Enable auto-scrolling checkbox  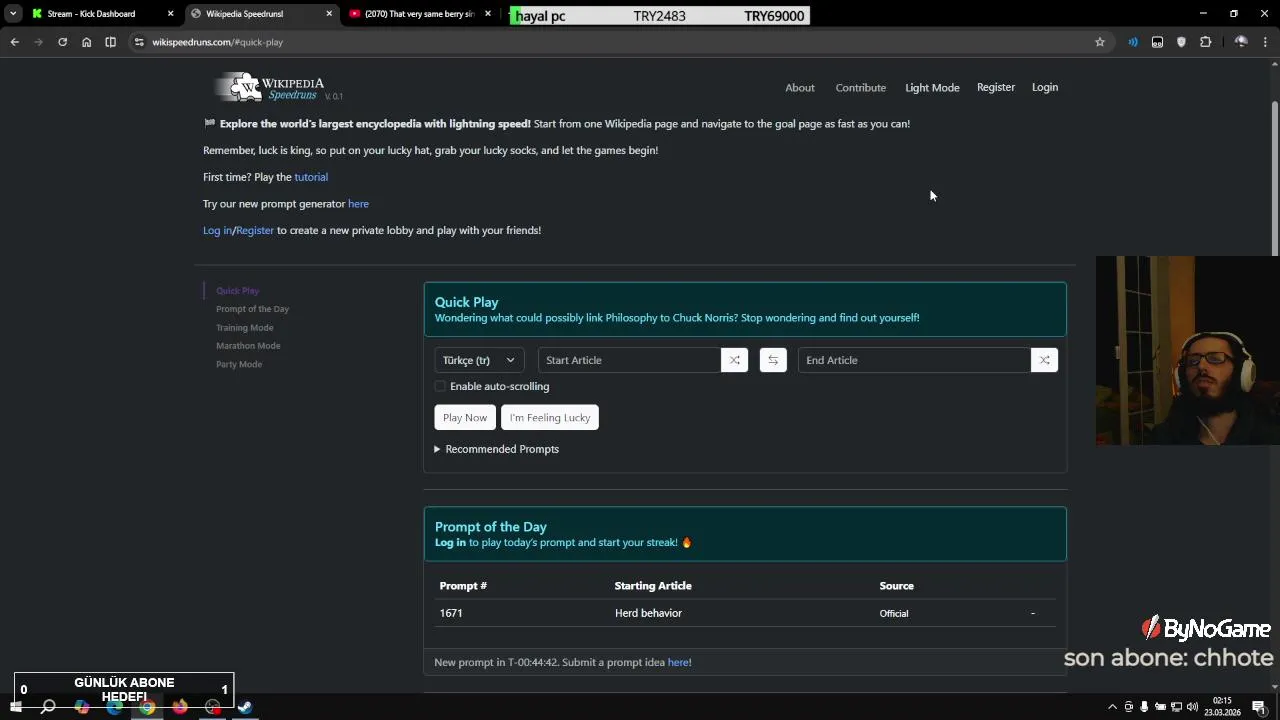coord(440,386)
